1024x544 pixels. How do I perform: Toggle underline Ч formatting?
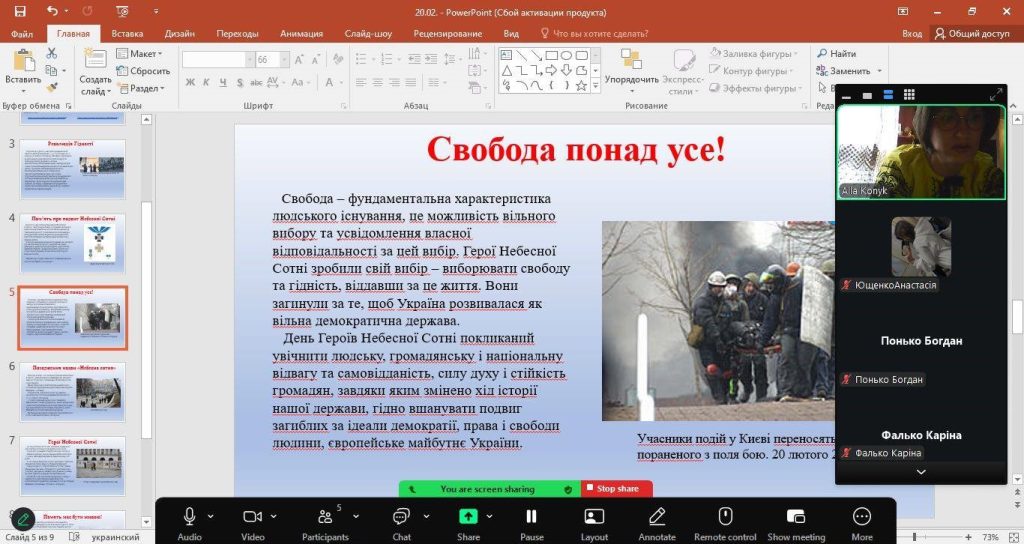[x=223, y=82]
